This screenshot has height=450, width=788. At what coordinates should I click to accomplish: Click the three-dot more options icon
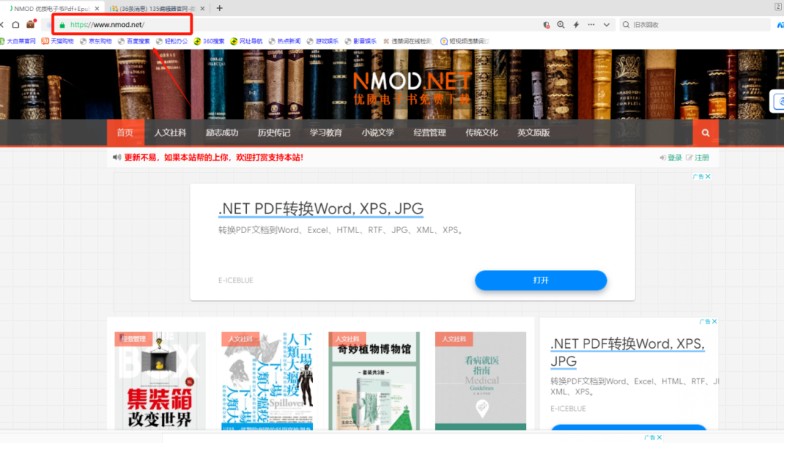coord(592,24)
